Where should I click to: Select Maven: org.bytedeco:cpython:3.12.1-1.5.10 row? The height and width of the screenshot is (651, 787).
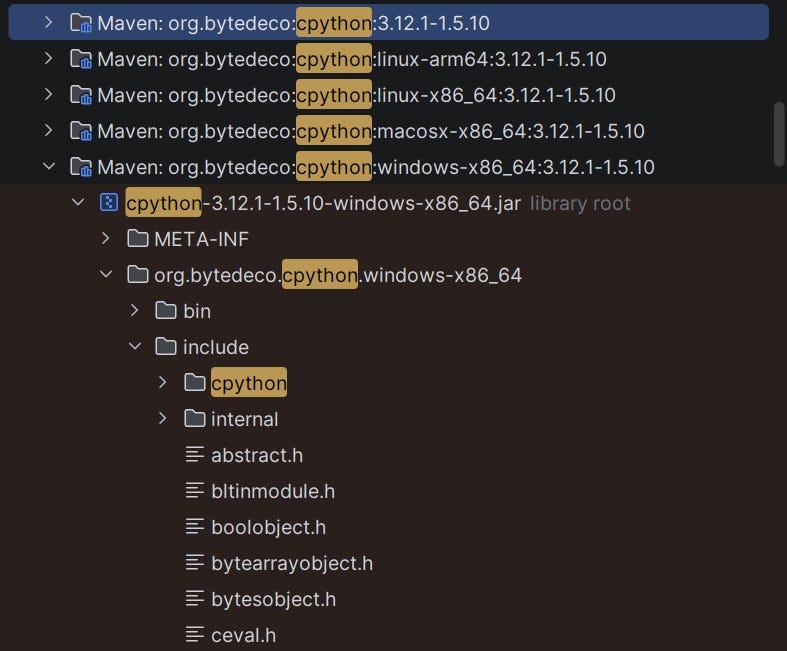388,23
